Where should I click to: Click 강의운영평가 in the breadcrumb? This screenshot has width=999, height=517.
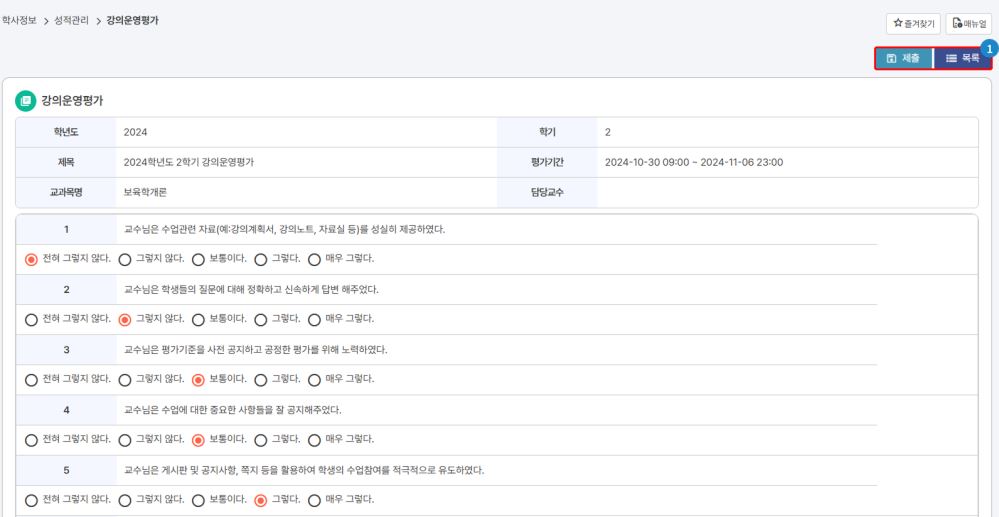(x=133, y=21)
